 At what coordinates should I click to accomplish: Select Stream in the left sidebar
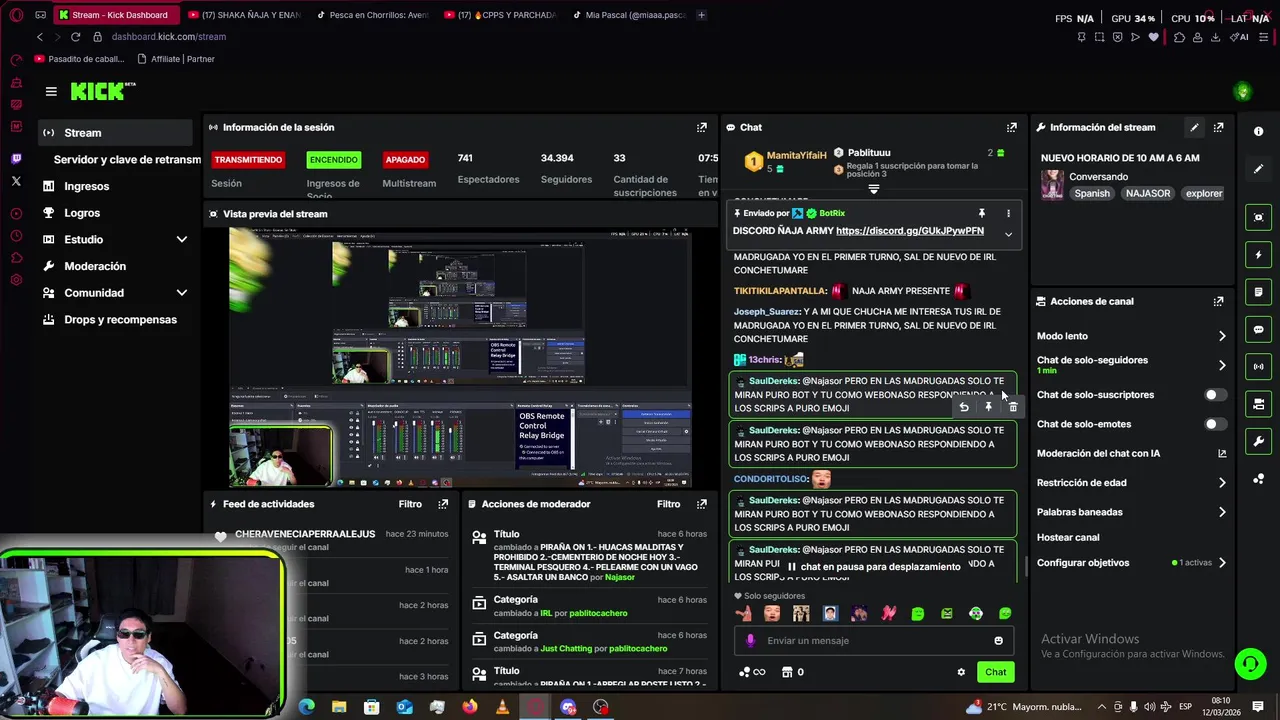[116, 132]
